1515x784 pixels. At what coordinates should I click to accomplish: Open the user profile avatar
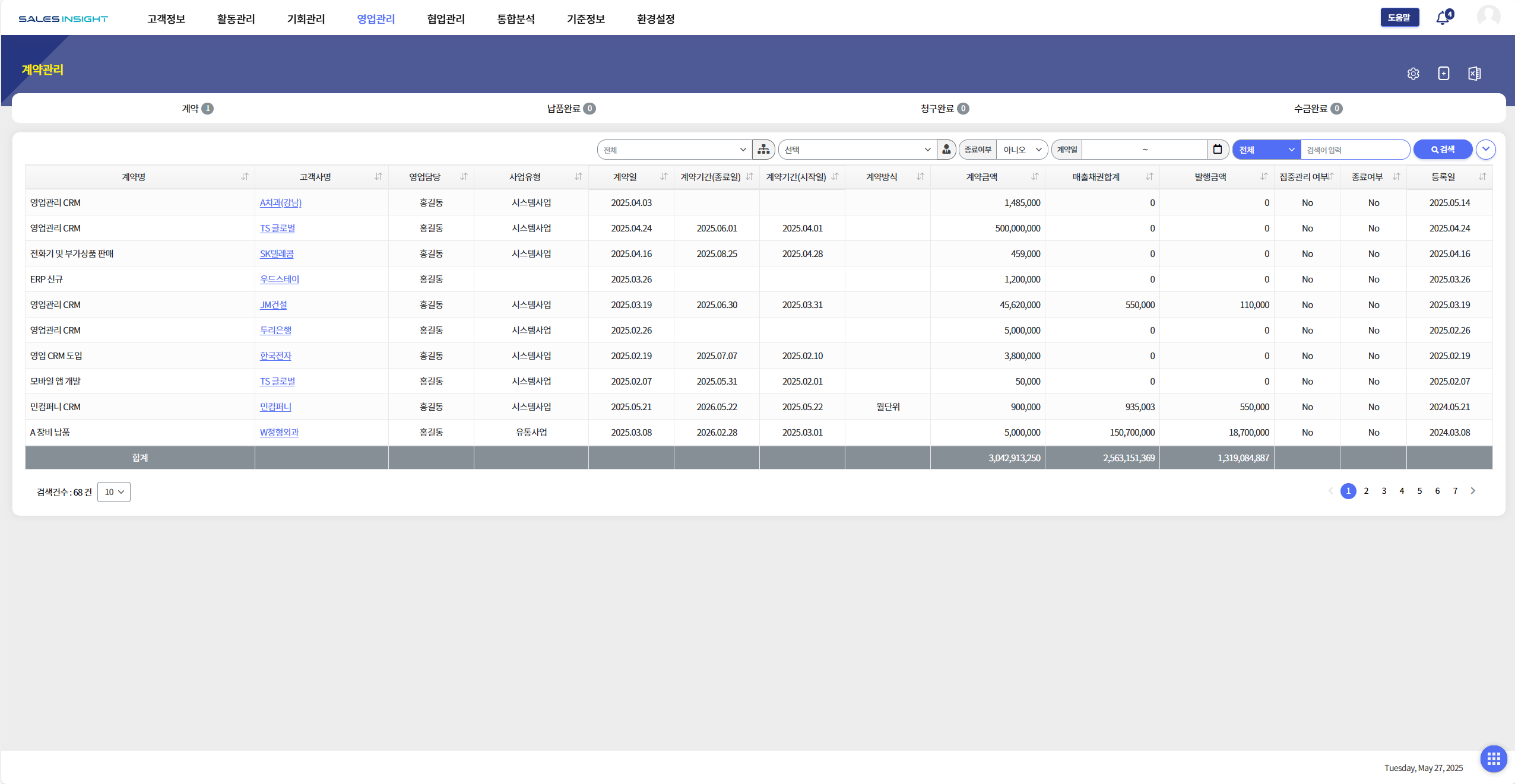pos(1488,17)
